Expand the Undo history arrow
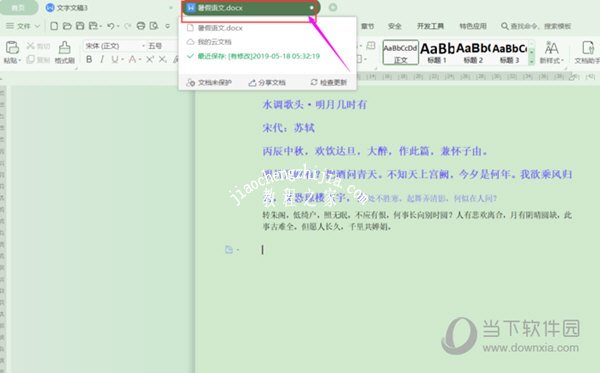600x373 pixels. coord(118,26)
